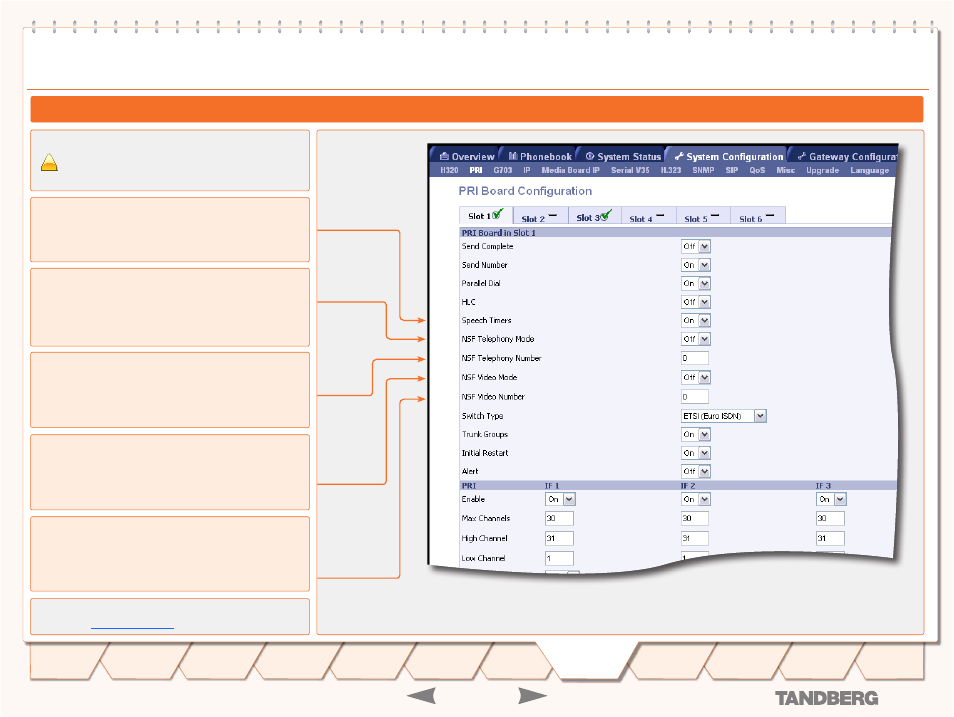Open the G703 submenu
Image resolution: width=954 pixels, height=717 pixels.
(503, 170)
